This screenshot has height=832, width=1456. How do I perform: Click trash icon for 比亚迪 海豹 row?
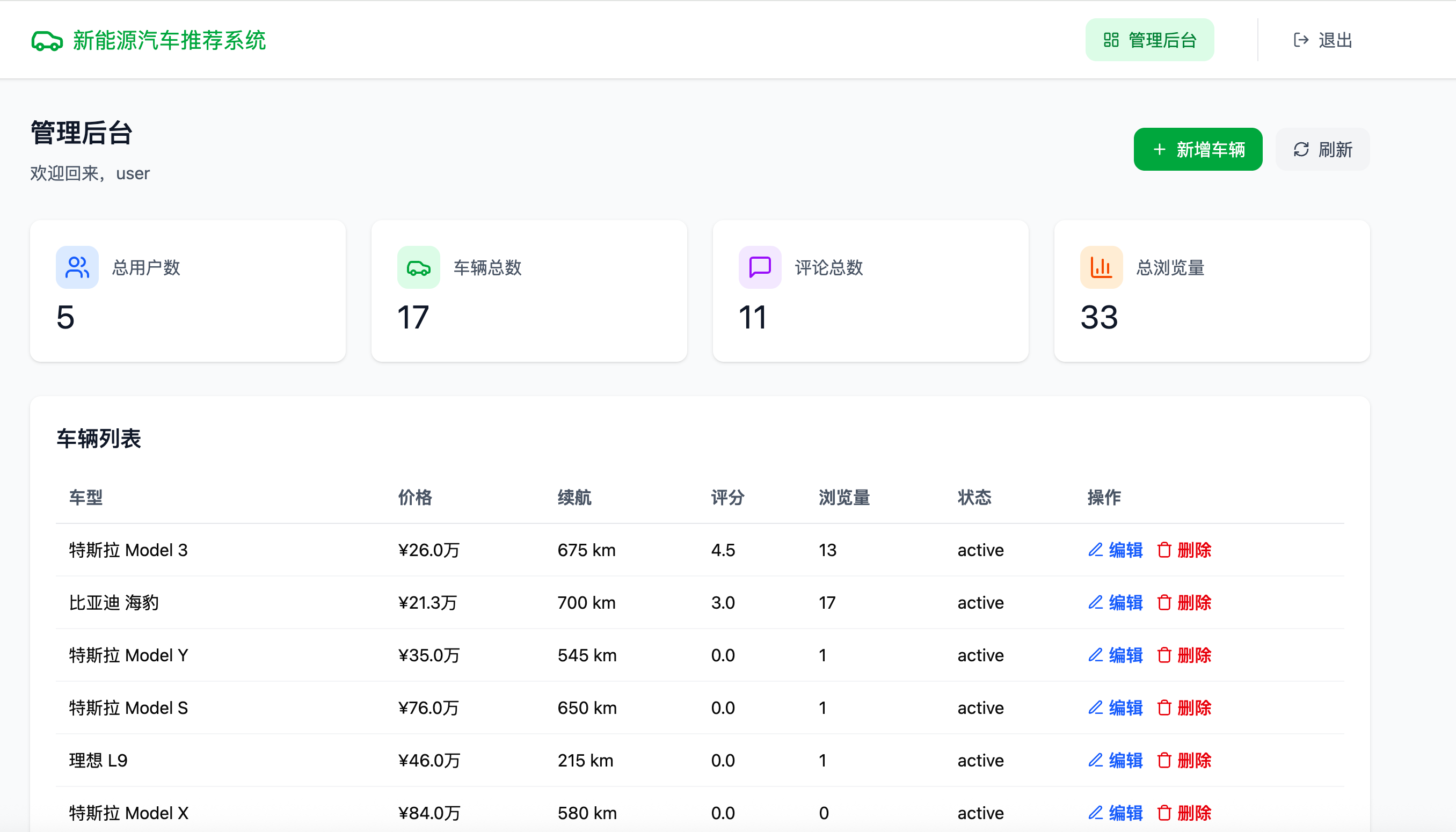[1164, 602]
